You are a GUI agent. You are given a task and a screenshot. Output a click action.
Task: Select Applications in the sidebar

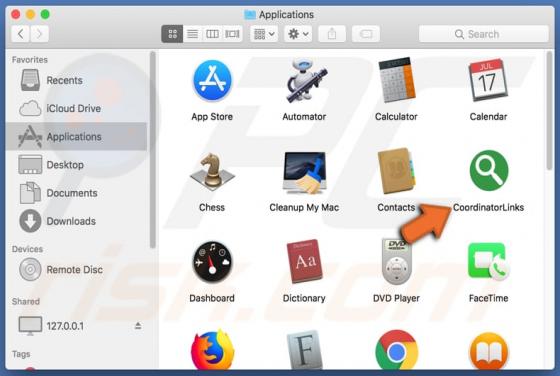(77, 136)
